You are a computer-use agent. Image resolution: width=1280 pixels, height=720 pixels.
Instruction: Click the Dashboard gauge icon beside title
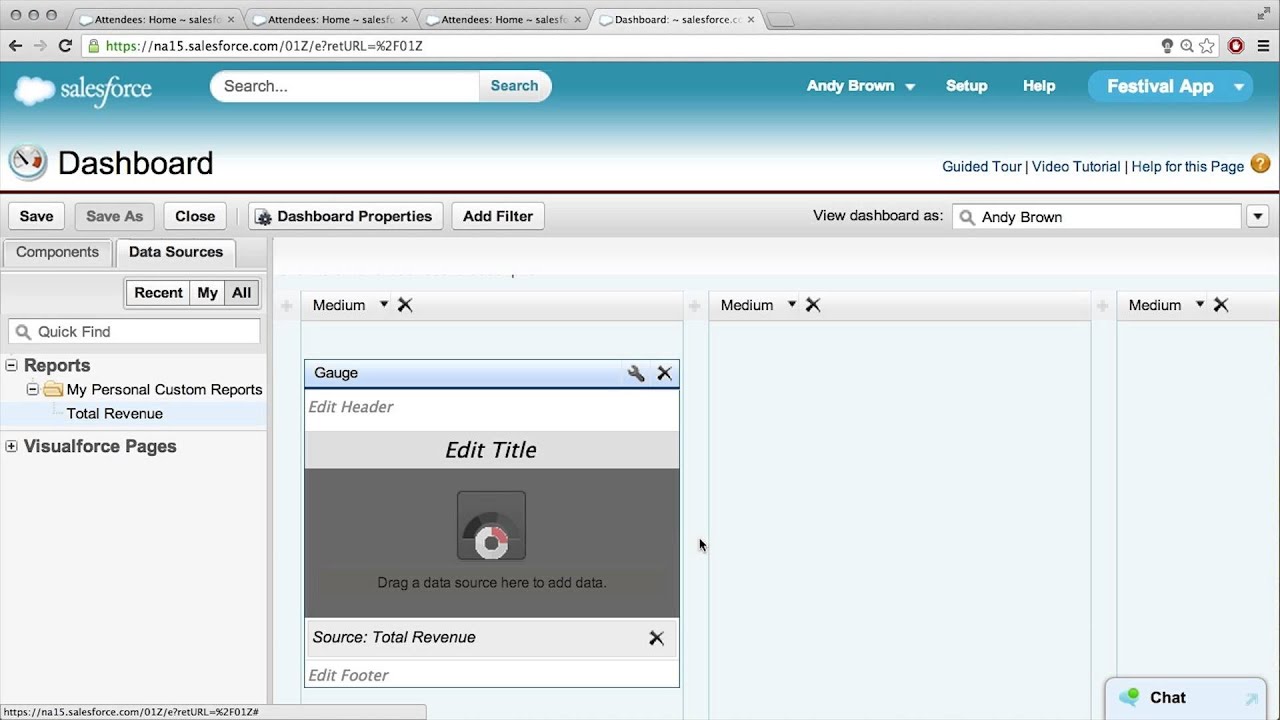28,163
